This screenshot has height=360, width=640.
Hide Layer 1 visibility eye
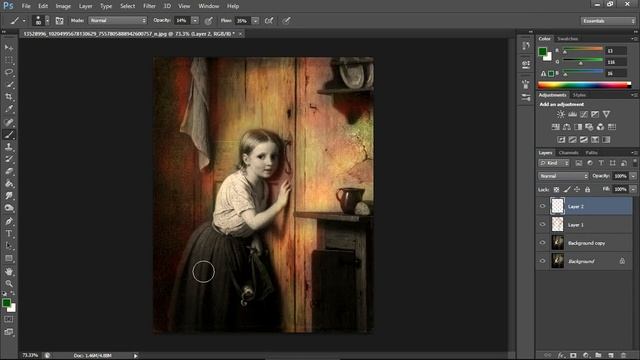coord(542,224)
